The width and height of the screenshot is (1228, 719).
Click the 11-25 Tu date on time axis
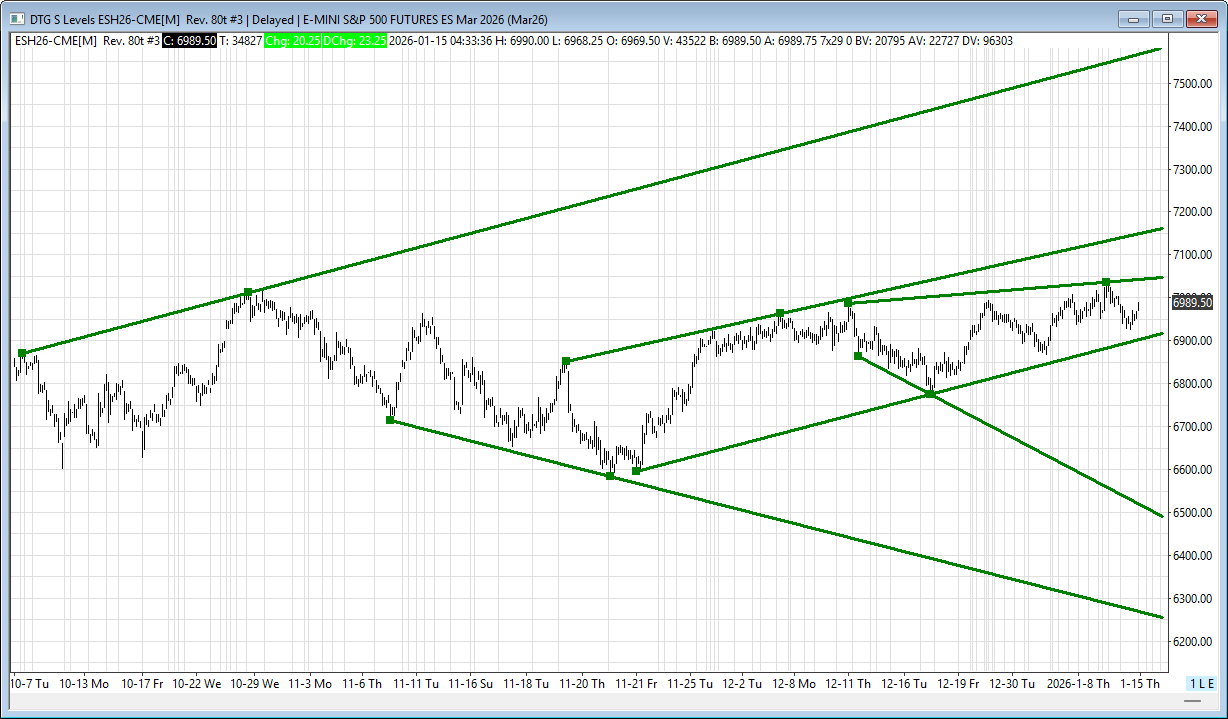690,684
